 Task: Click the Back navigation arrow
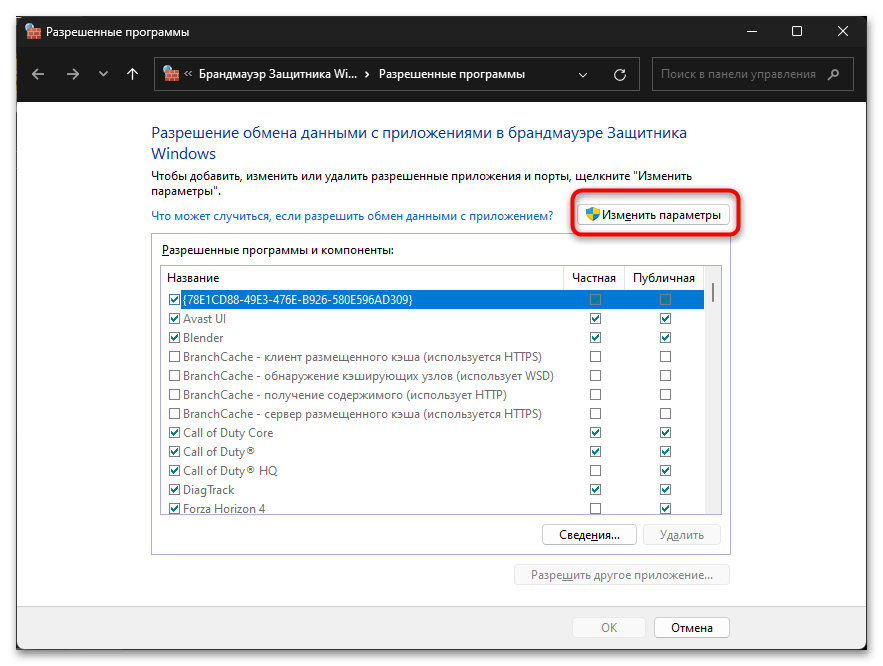coord(38,75)
